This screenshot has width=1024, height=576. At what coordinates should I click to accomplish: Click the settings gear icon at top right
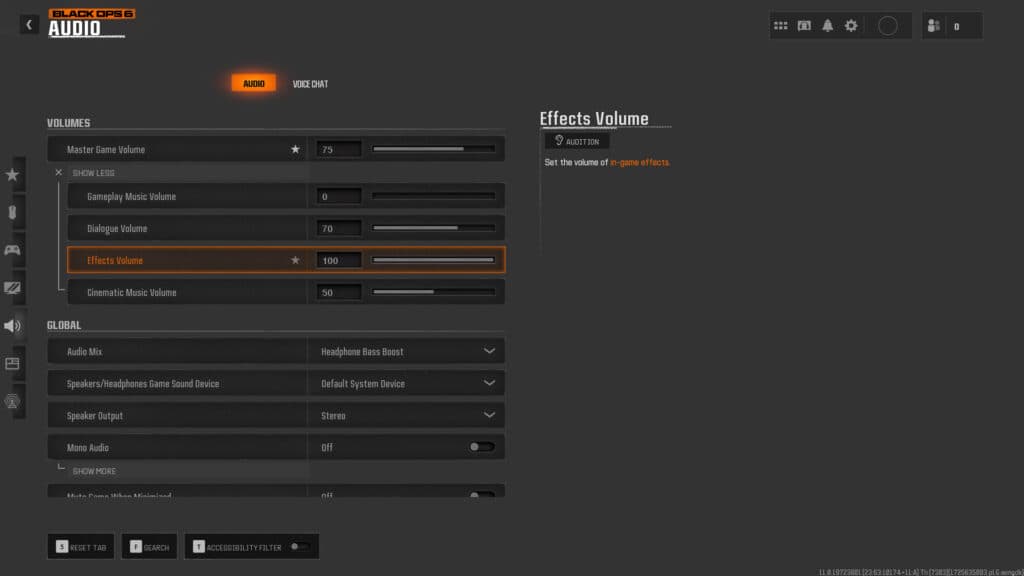pyautogui.click(x=850, y=25)
